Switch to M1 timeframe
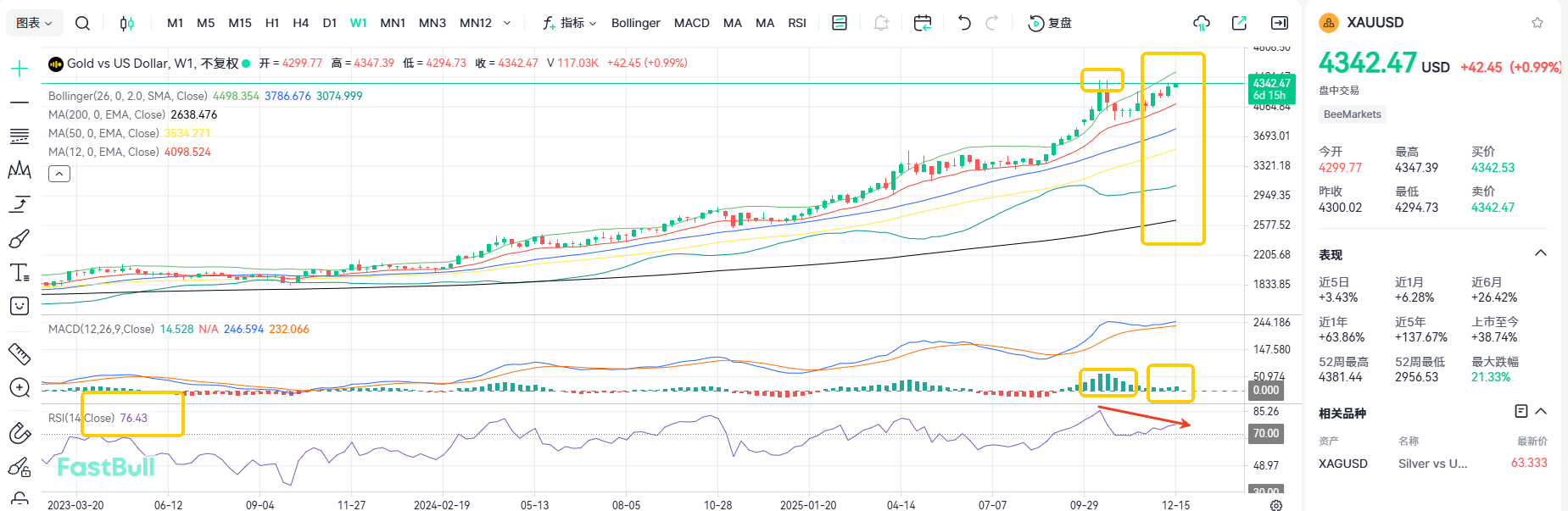1568x511 pixels. point(176,23)
